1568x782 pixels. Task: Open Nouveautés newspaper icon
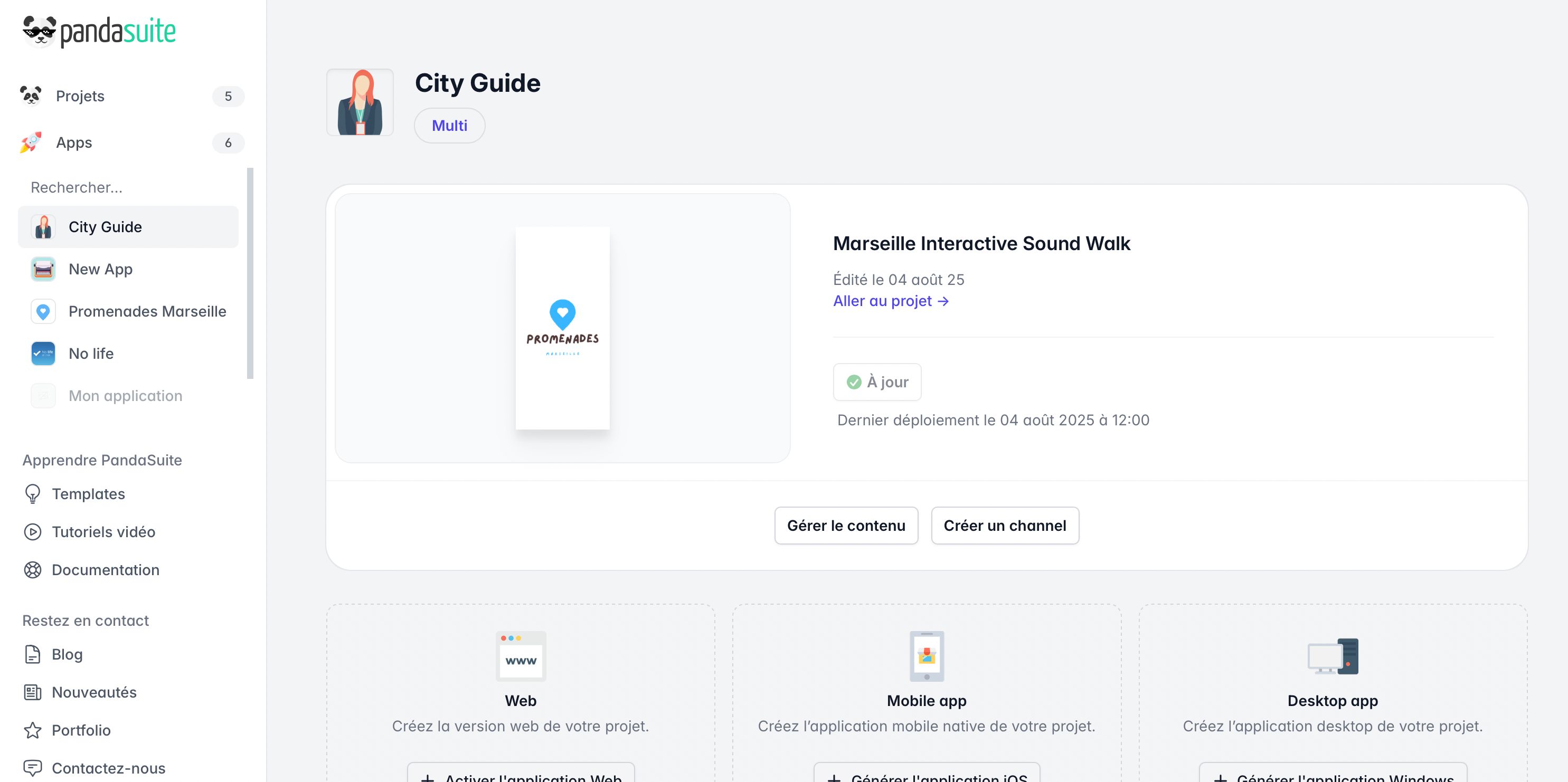click(33, 692)
